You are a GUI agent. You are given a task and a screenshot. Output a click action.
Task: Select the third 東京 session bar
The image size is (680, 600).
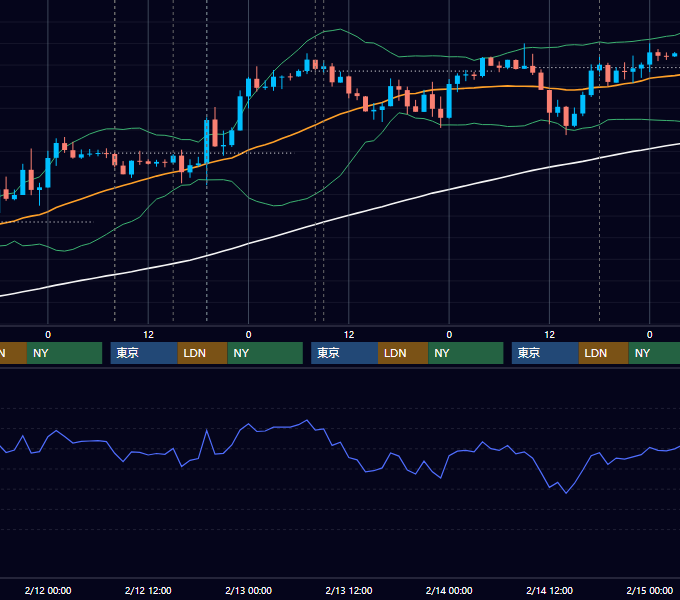click(x=545, y=353)
